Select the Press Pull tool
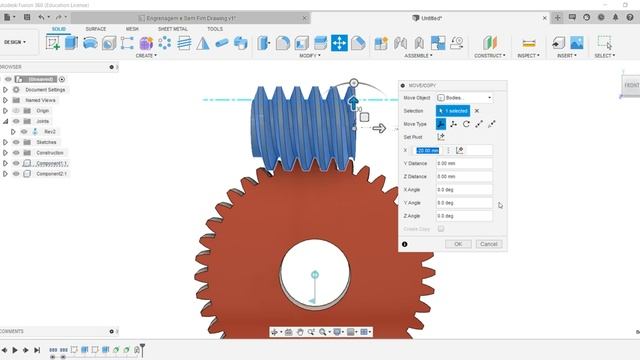The width and height of the screenshot is (640, 360). [x=264, y=43]
